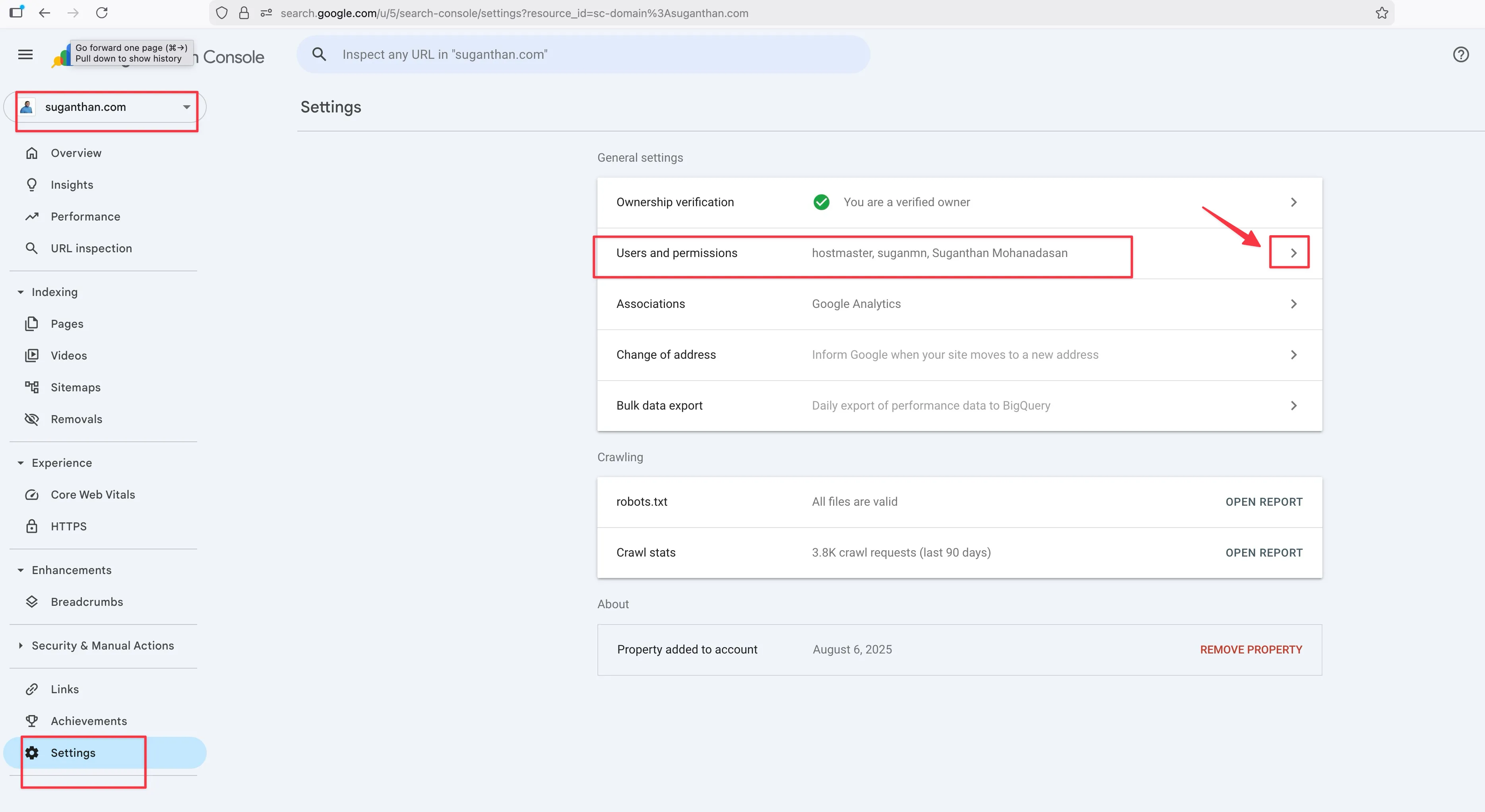This screenshot has width=1485, height=812.
Task: Open the hamburger navigation menu
Action: [x=25, y=55]
